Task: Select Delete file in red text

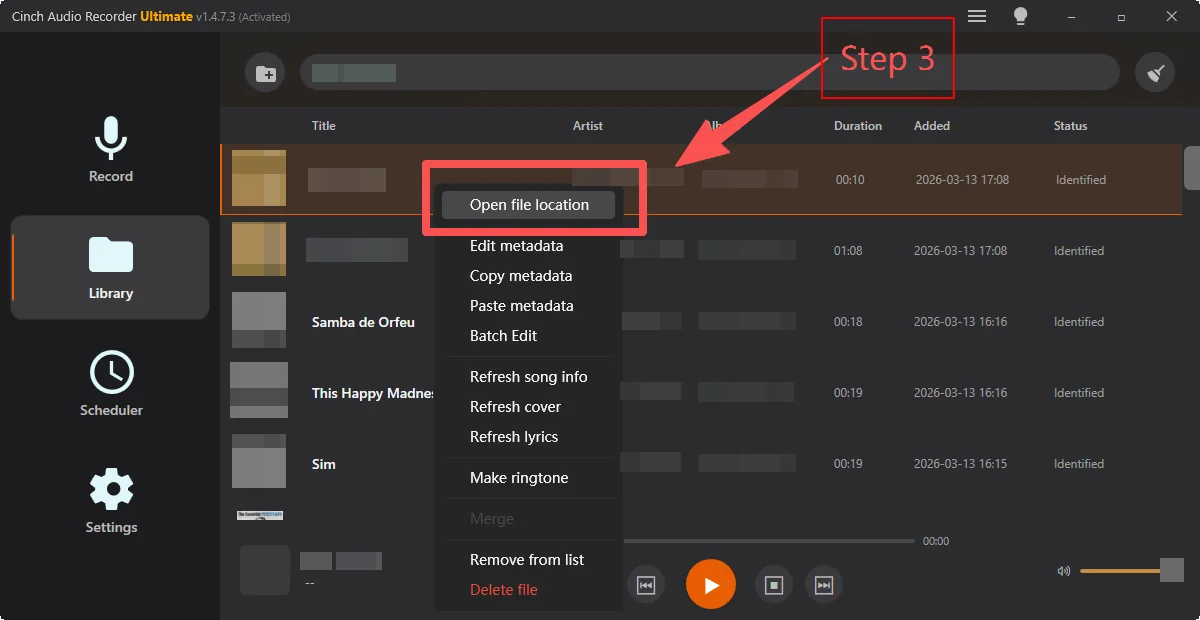Action: 503,589
